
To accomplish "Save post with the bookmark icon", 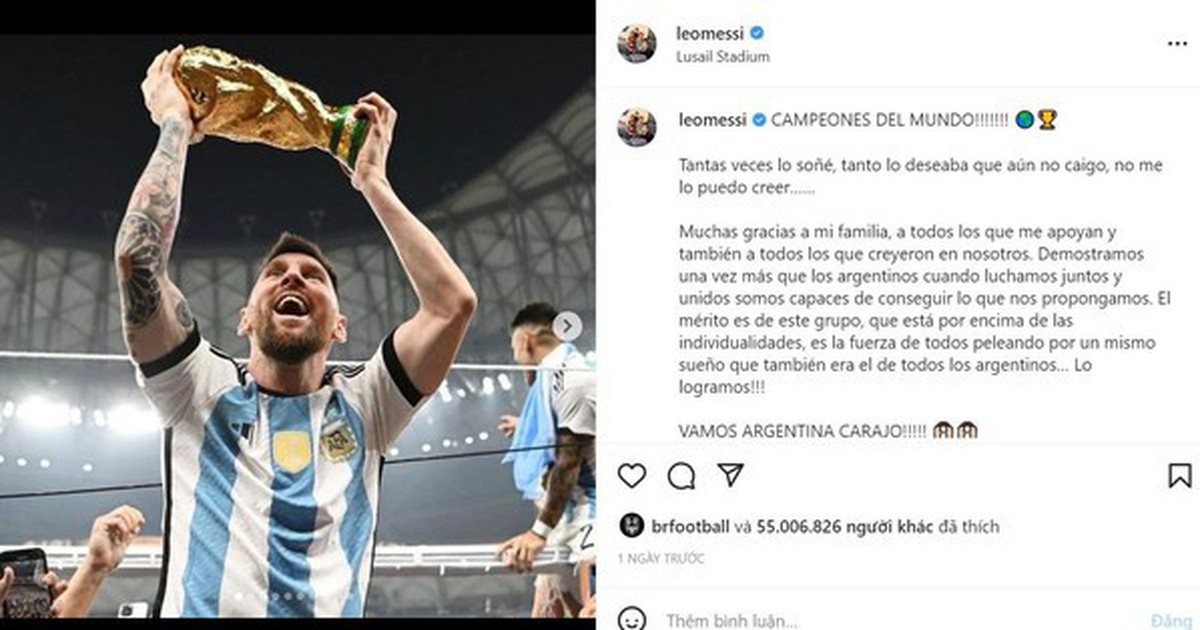I will tap(1180, 476).
